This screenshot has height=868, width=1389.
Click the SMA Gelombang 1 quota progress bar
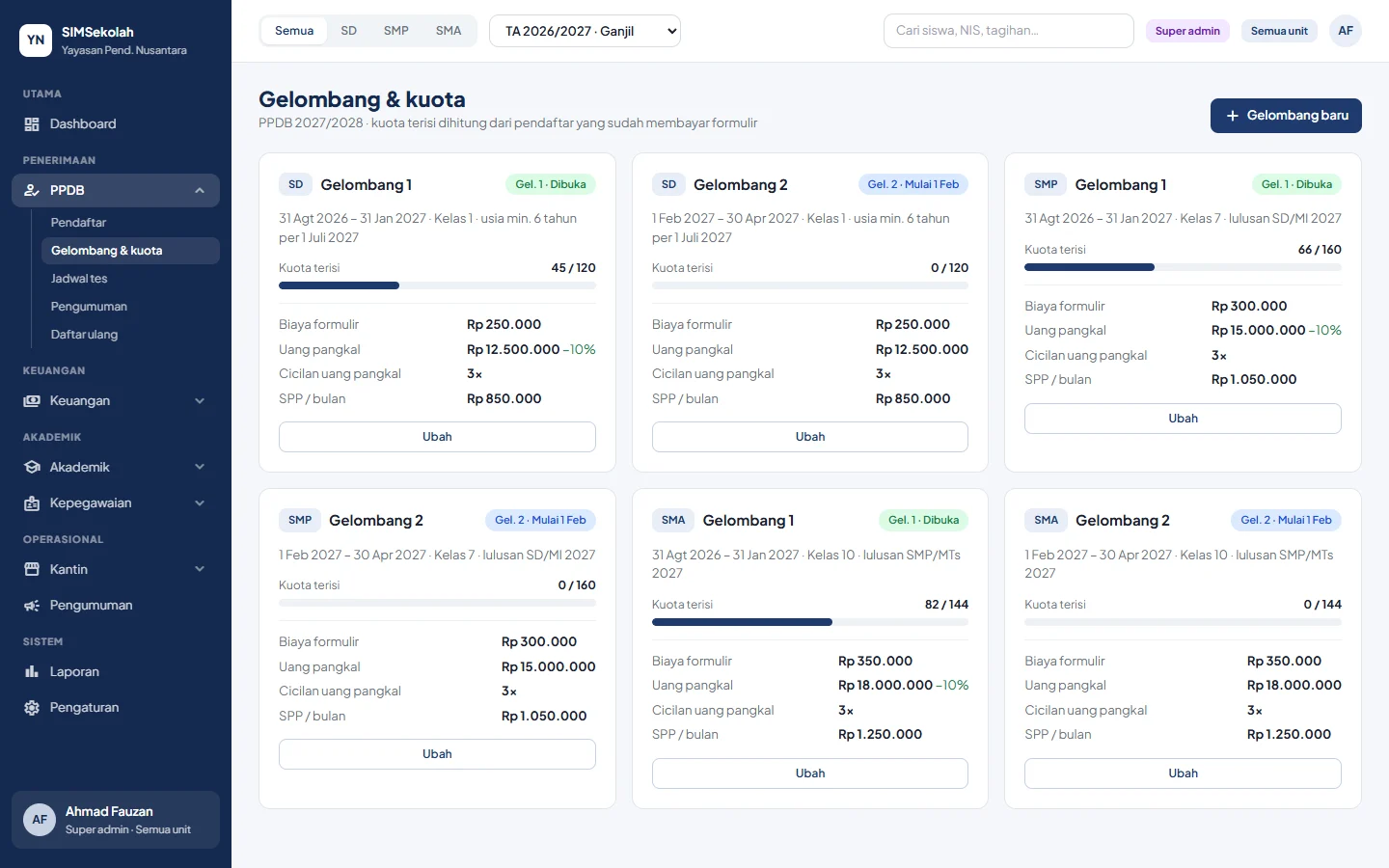point(810,622)
